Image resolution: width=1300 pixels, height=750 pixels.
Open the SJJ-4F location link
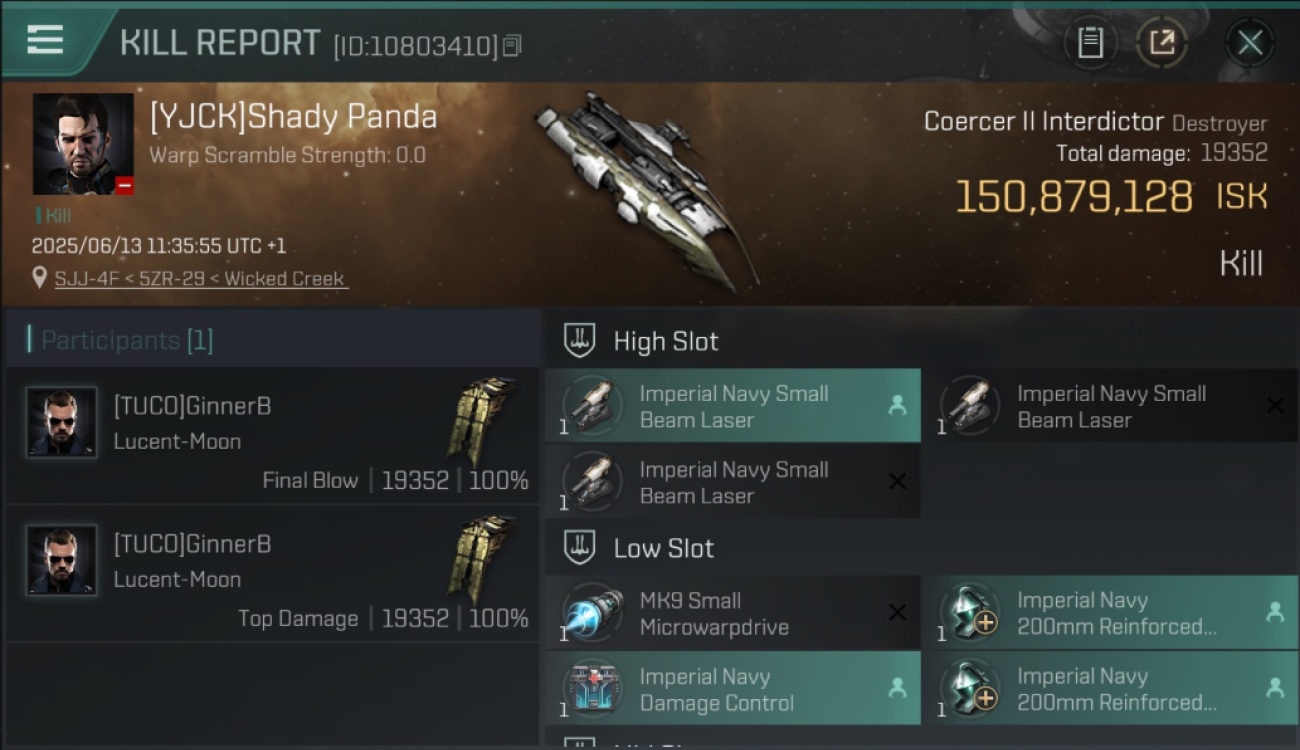pos(201,279)
